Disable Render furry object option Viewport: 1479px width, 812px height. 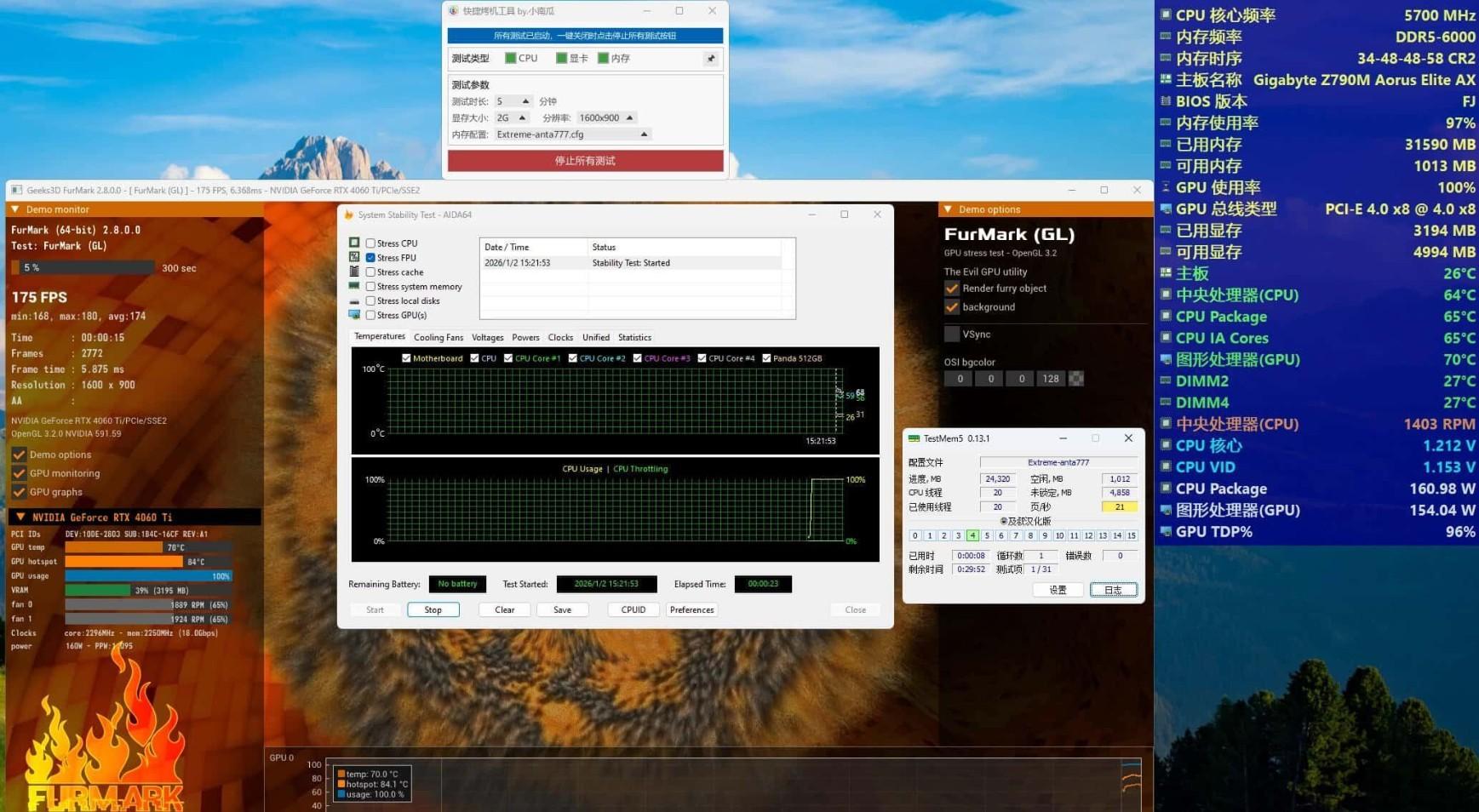click(952, 289)
